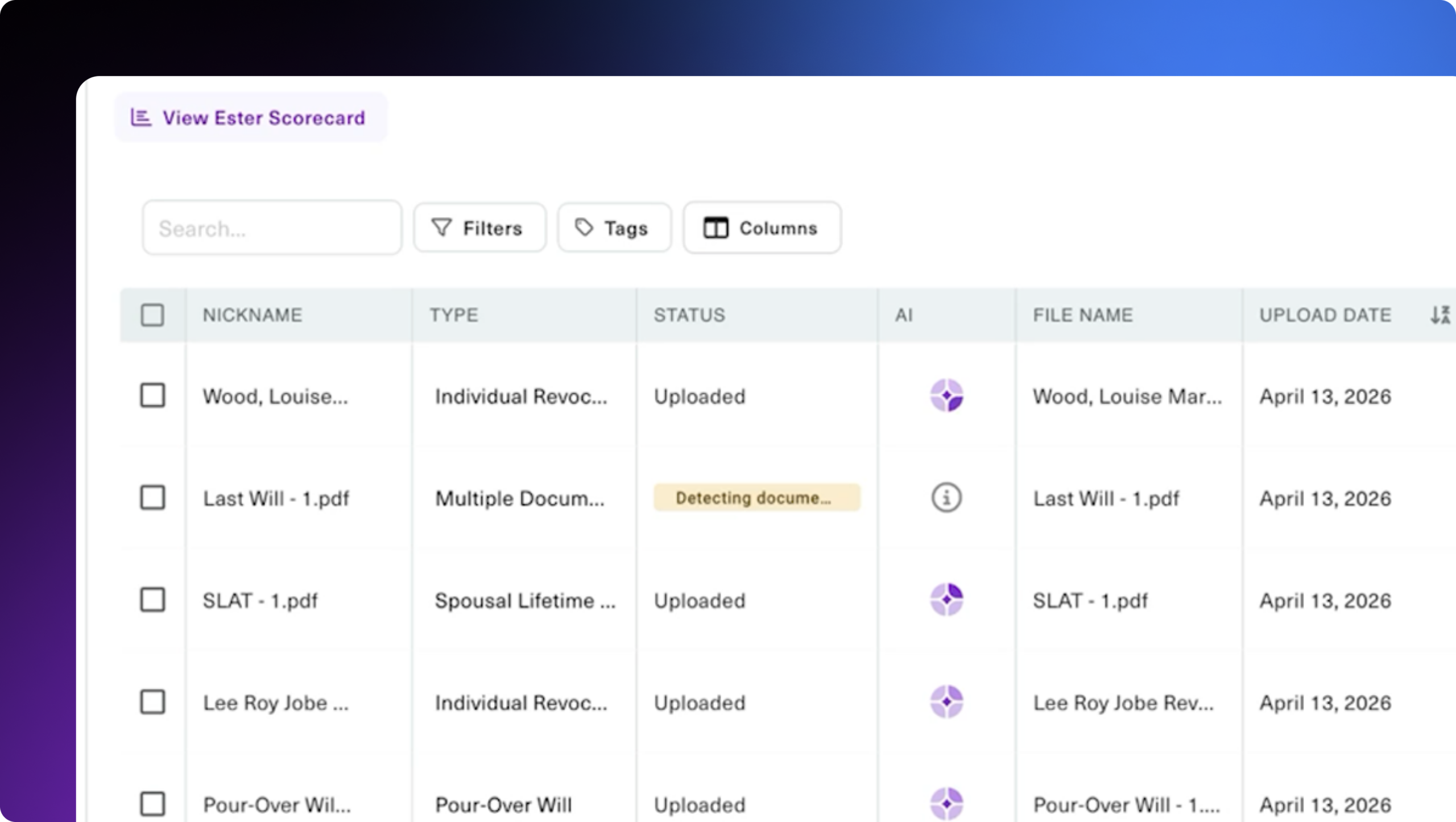Open the Last Will - 1.pdf nickname
Viewport: 1456px width, 822px height.
pyautogui.click(x=276, y=498)
